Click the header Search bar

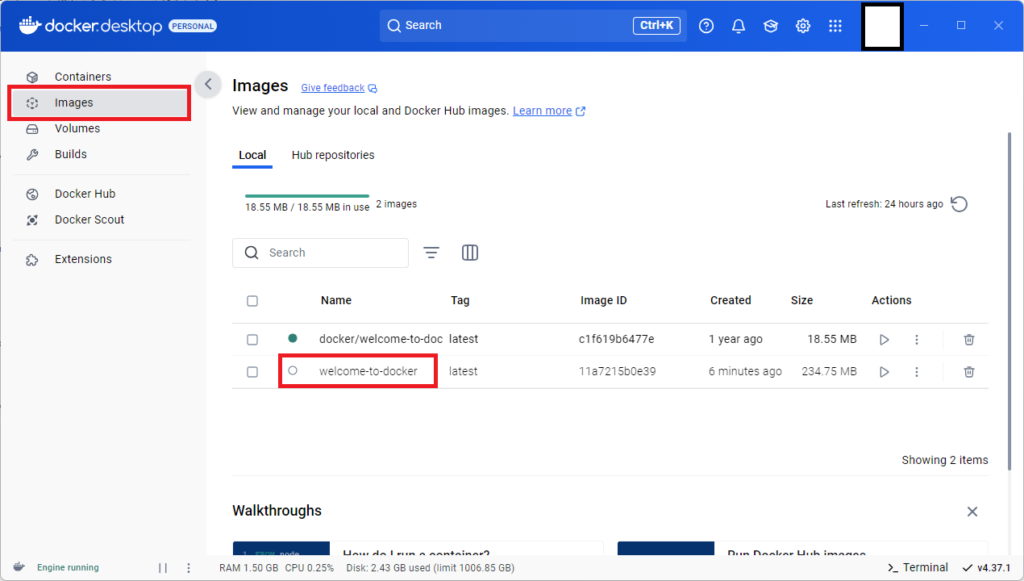coord(533,25)
